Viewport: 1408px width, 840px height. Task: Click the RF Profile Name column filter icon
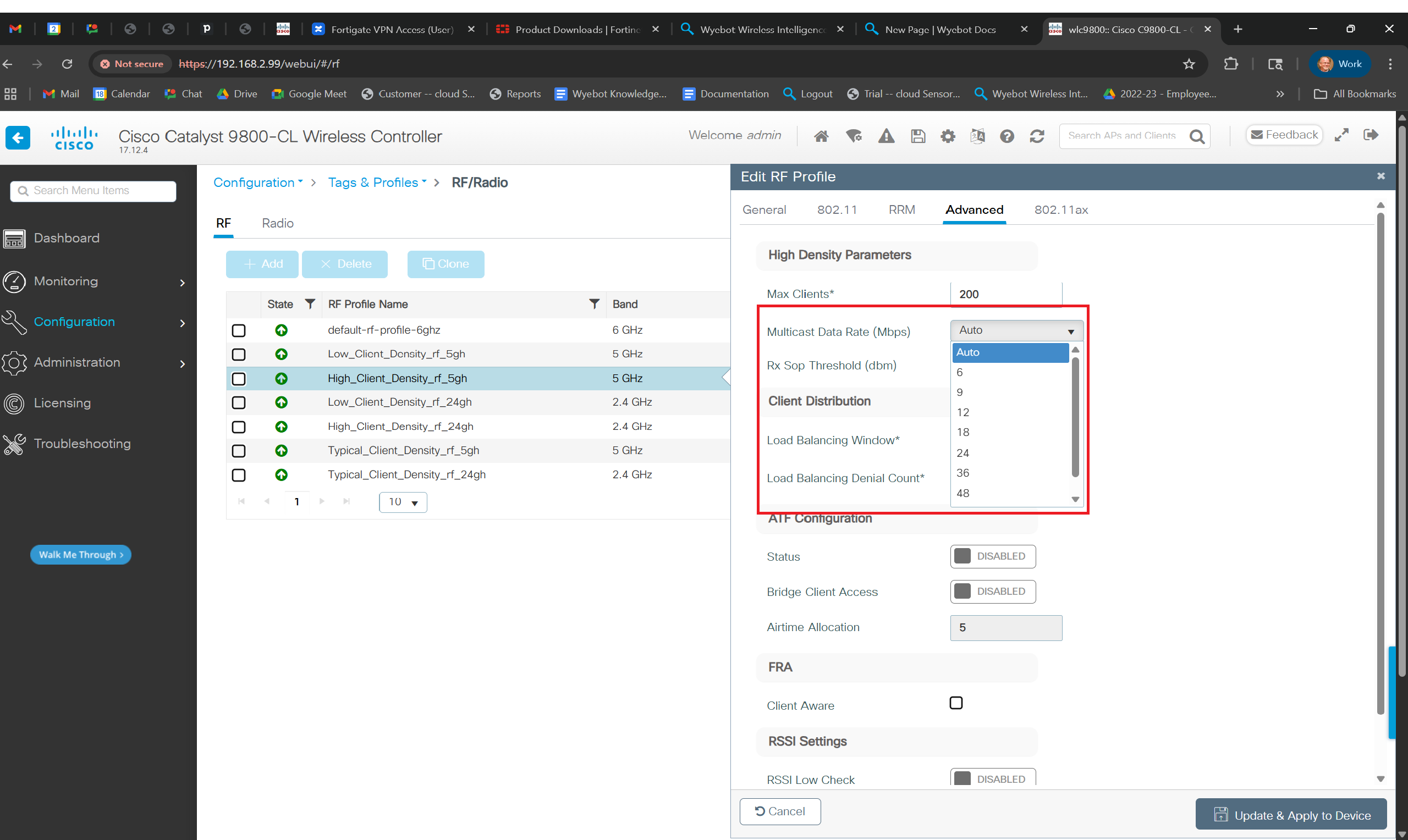[x=594, y=304]
